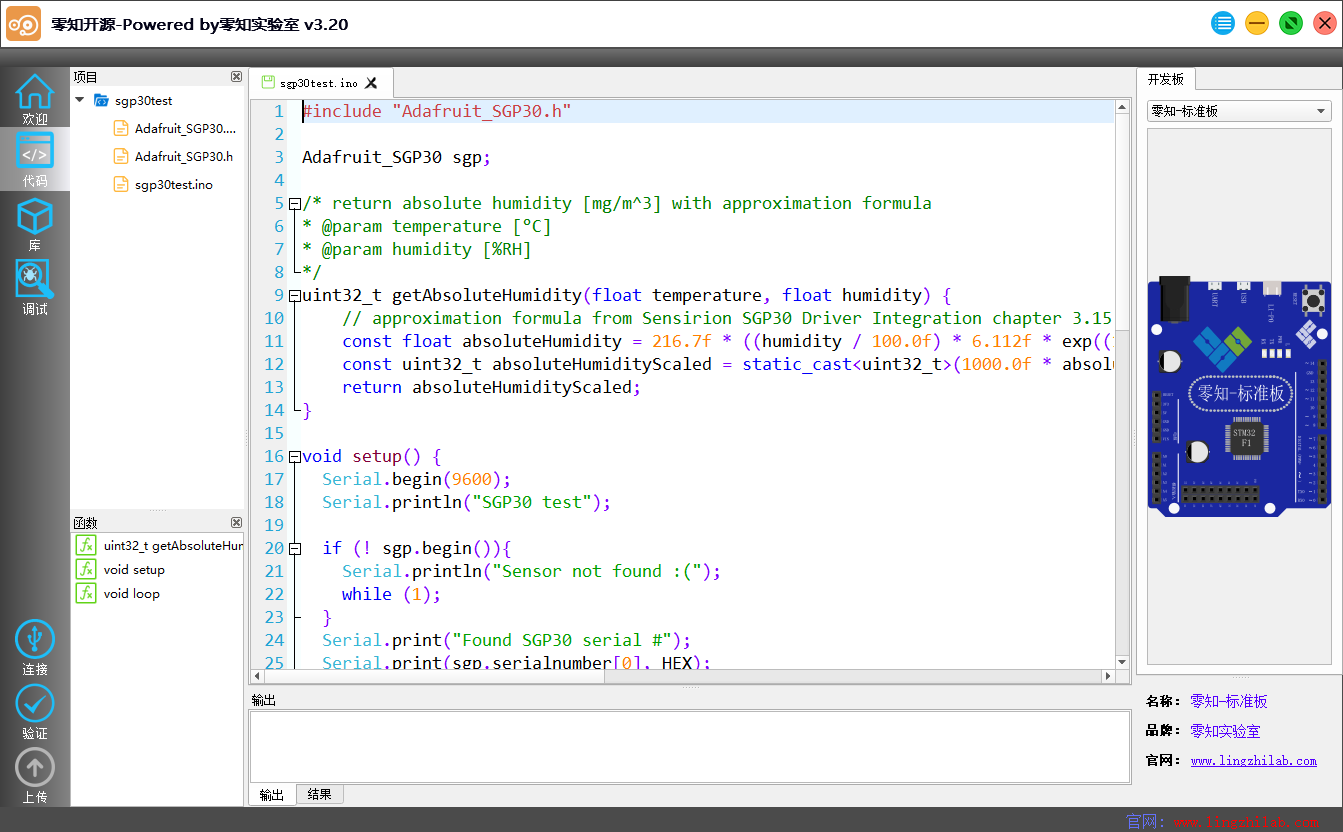Image resolution: width=1343 pixels, height=832 pixels.
Task: Click the blue menu list icon in title bar
Action: [x=1223, y=24]
